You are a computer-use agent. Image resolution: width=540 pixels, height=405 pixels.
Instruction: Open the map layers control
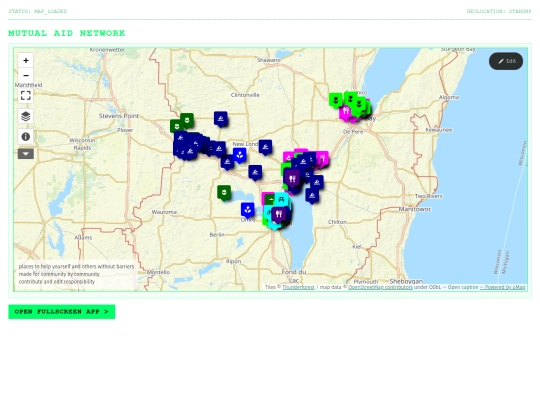26,116
